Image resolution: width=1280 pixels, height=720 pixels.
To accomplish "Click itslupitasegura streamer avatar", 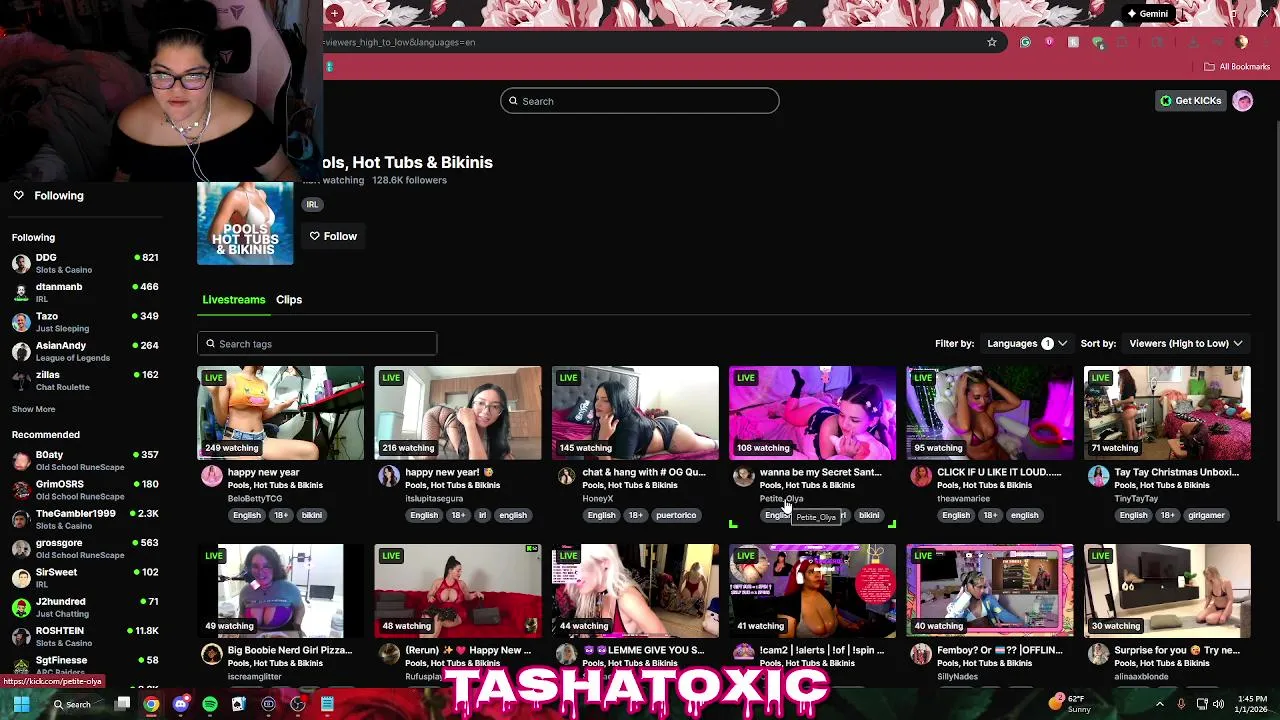I will click(388, 476).
